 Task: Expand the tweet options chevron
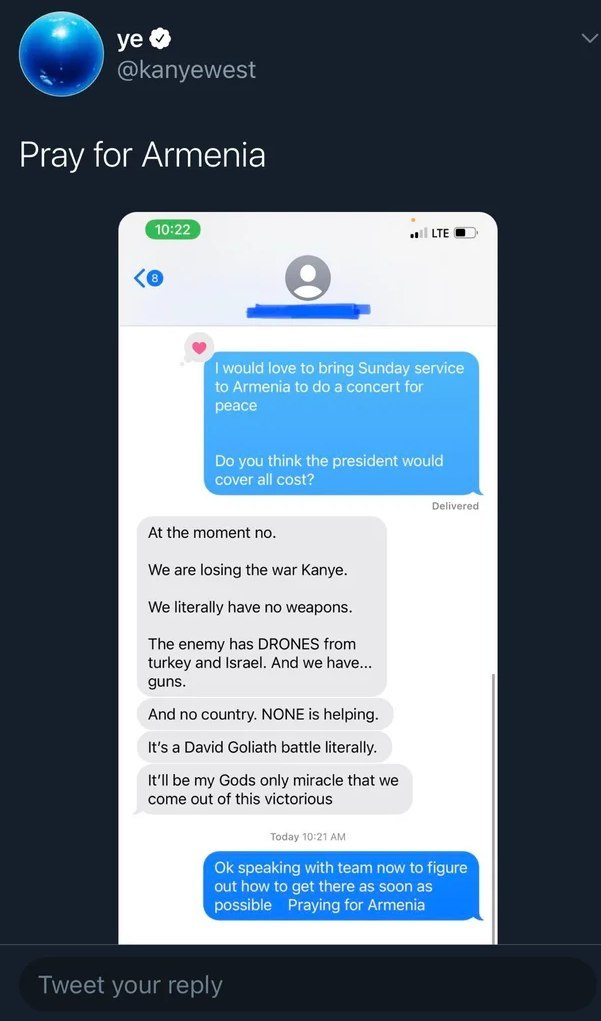pos(589,38)
